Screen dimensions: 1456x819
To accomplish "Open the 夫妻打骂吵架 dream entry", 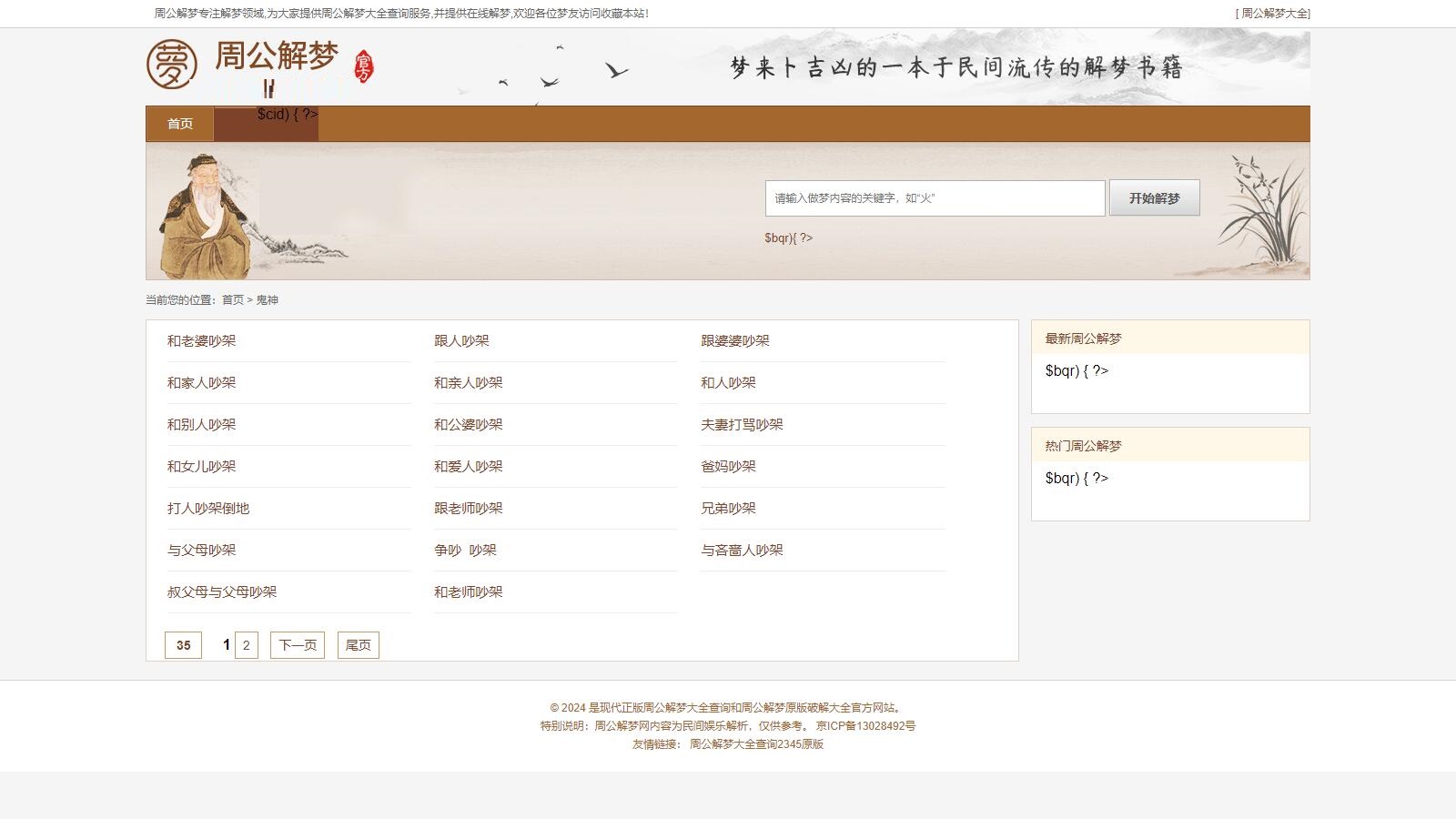I will pos(741,424).
